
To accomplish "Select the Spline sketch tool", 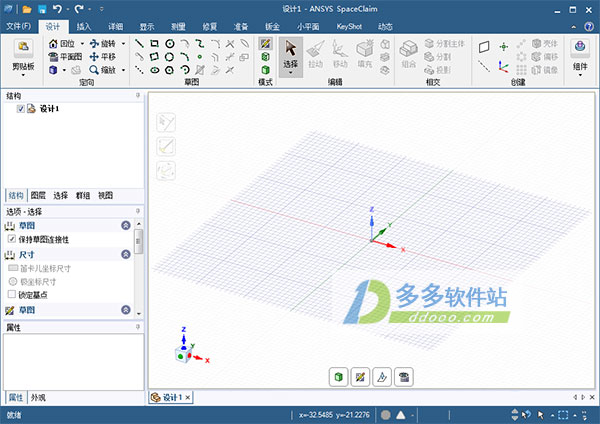I will [x=200, y=44].
